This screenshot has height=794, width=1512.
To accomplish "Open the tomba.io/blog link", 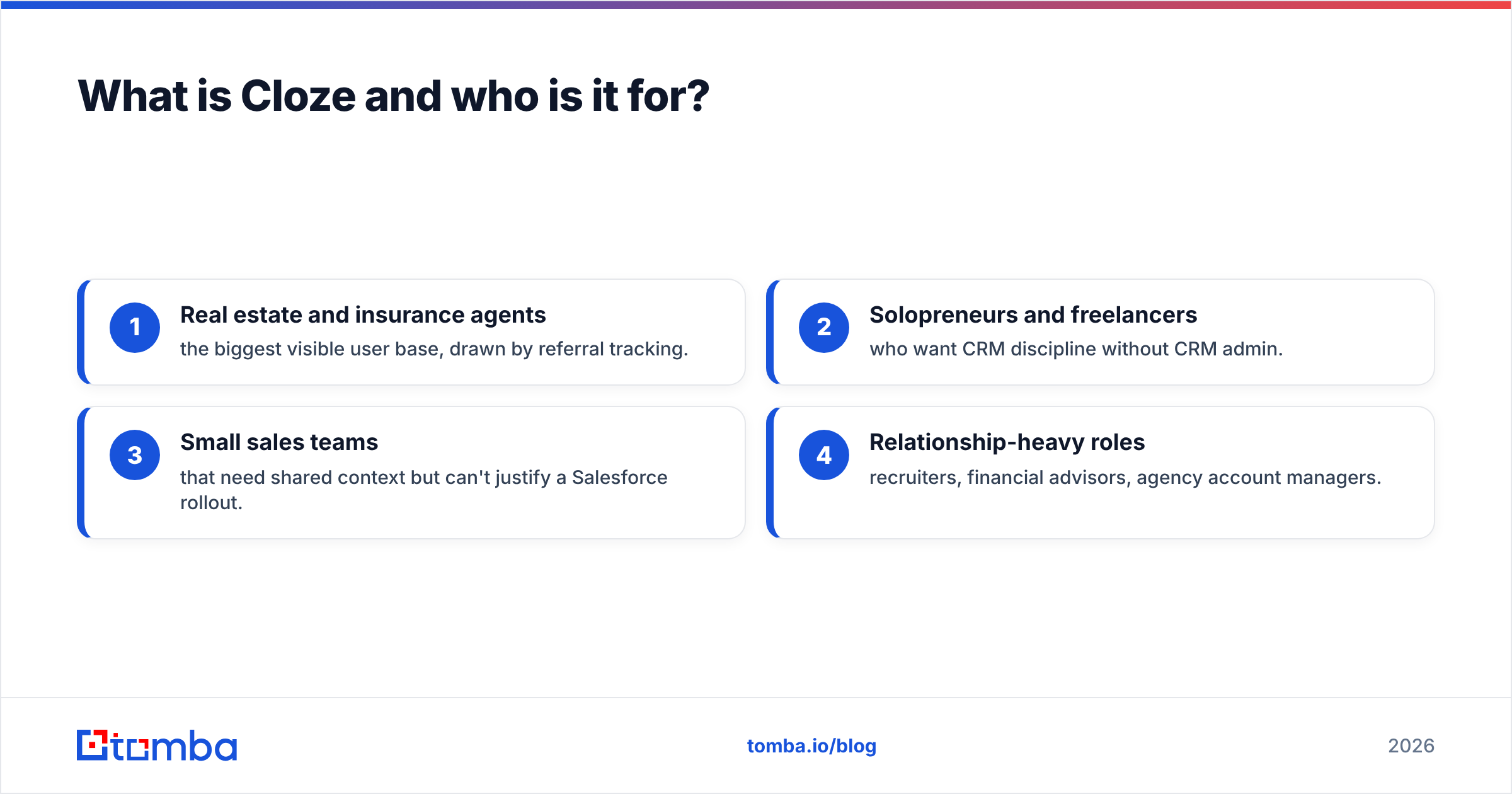I will point(811,746).
